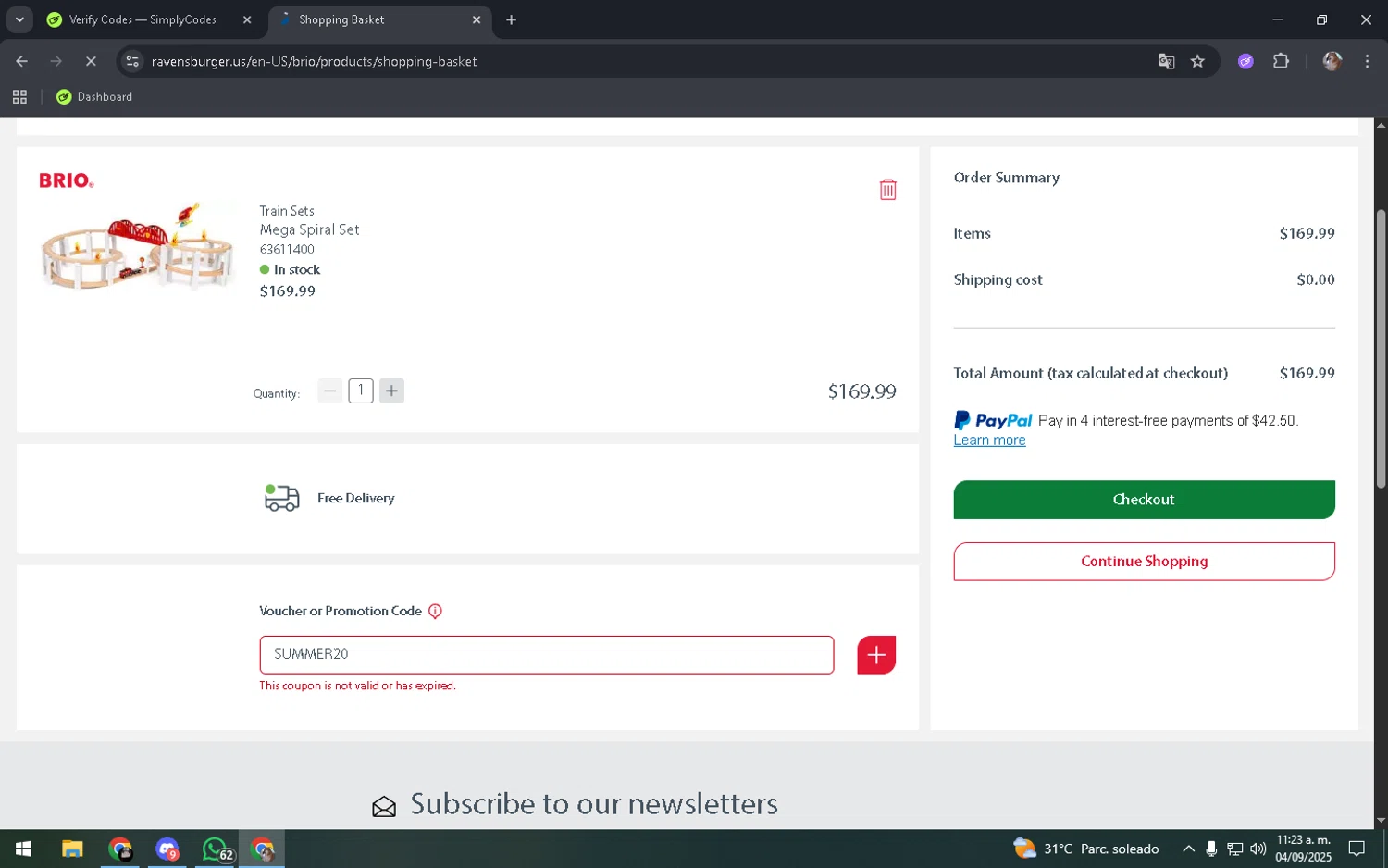Open the Mega Spiral Set product title
The image size is (1388, 868).
coord(309,229)
